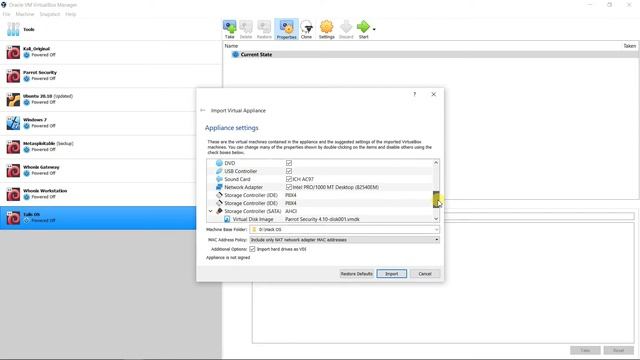Image resolution: width=640 pixels, height=360 pixels.
Task: Click the Taken column header
Action: 629,46
